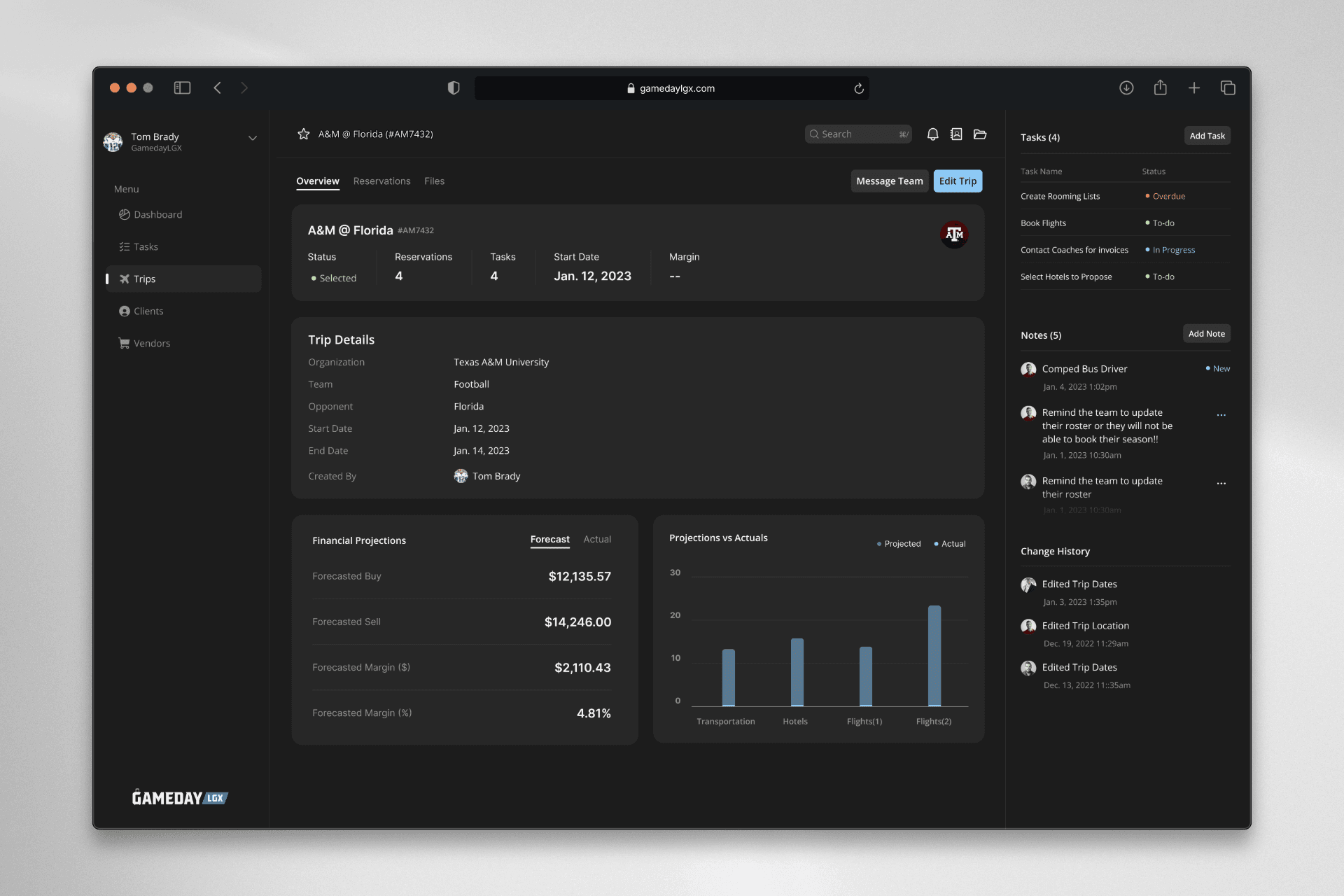Show the Forecast financial projections

549,540
